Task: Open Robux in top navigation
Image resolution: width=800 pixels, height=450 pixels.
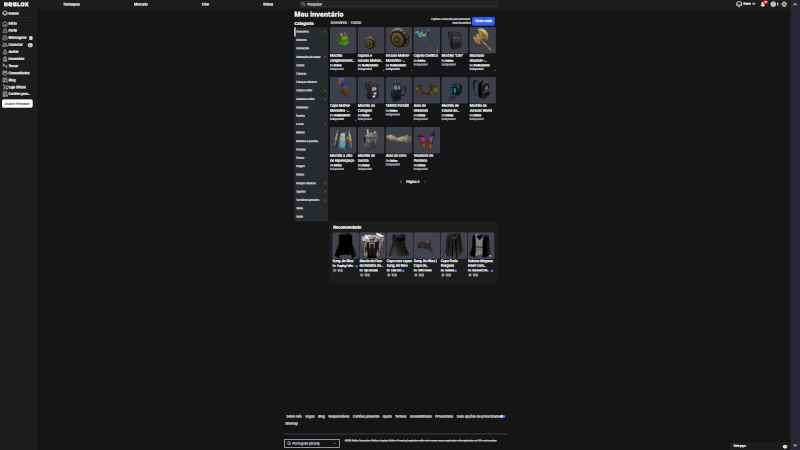Action: tap(268, 4)
